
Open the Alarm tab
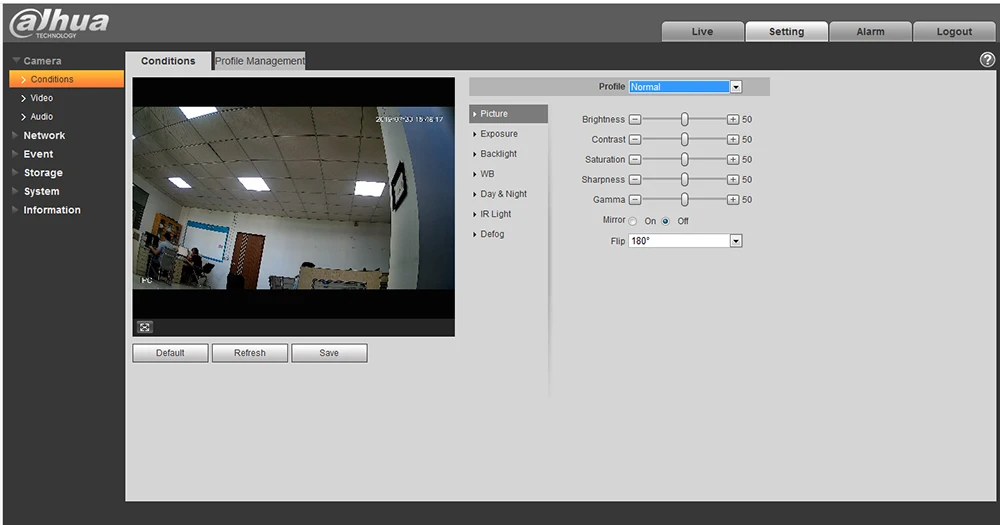point(871,31)
